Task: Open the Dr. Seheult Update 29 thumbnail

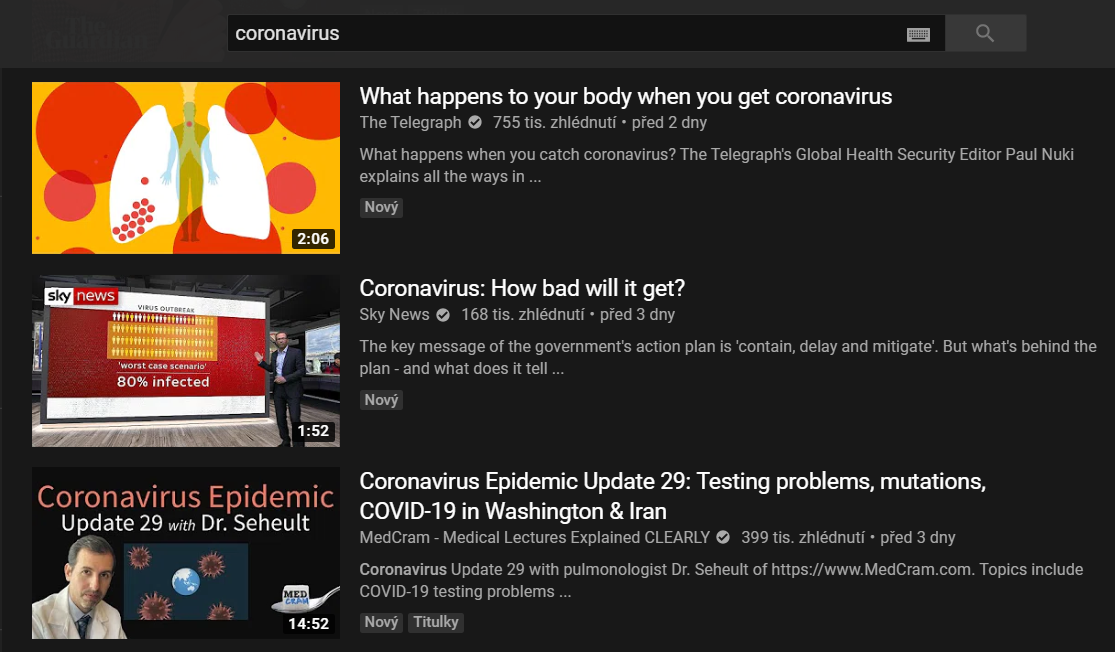Action: pyautogui.click(x=186, y=553)
